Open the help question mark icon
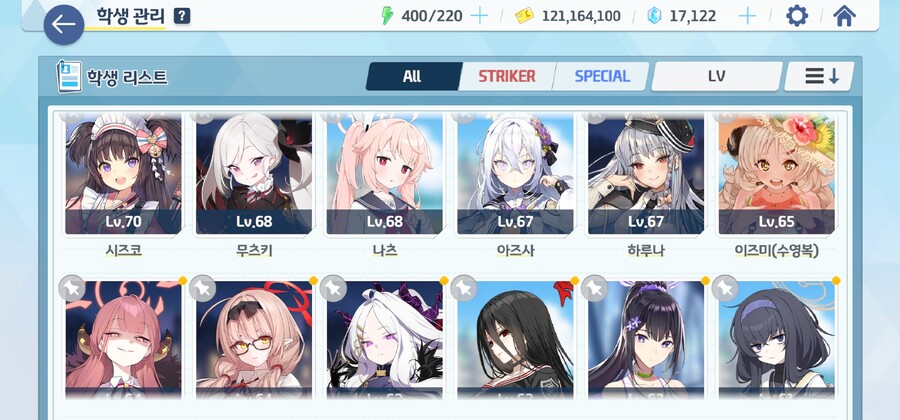This screenshot has width=900, height=420. [x=182, y=17]
